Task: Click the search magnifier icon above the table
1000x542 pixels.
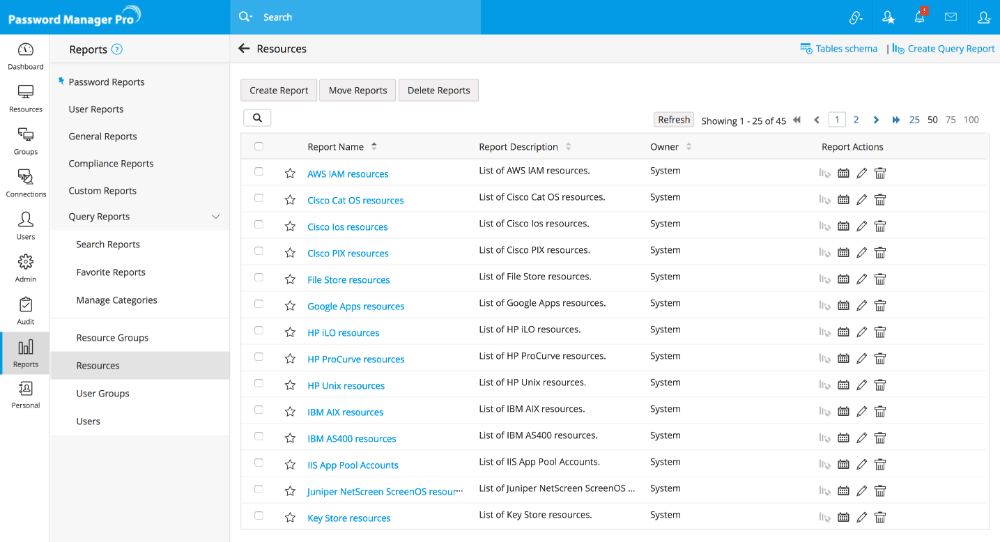Action: pos(257,118)
